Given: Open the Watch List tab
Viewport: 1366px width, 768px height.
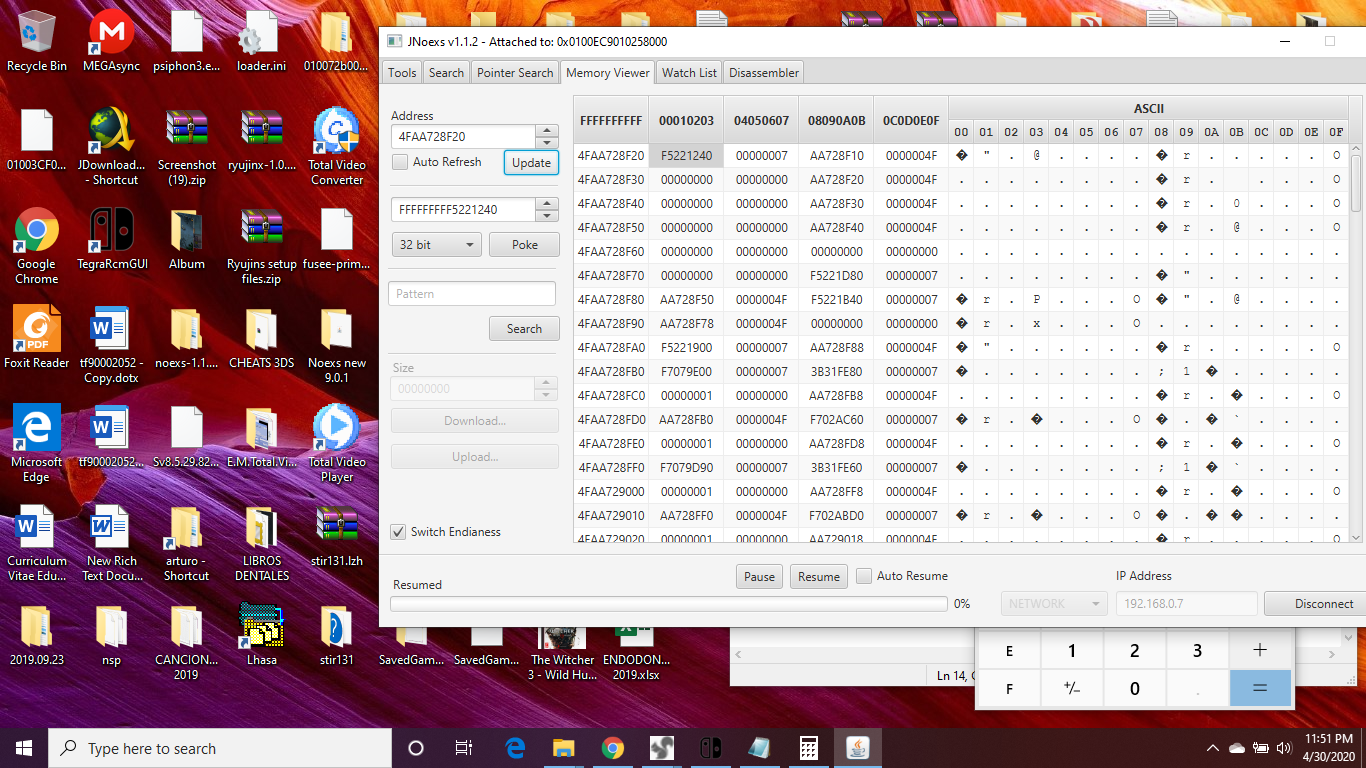Looking at the screenshot, I should 689,72.
